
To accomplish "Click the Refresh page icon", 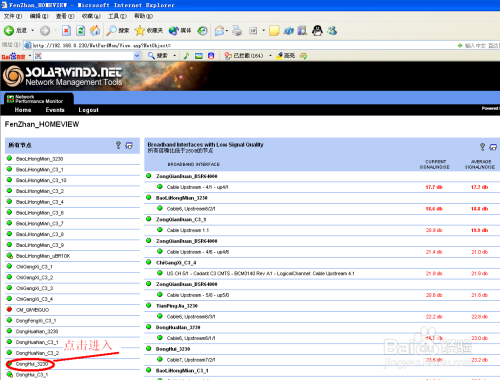I will pos(80,31).
